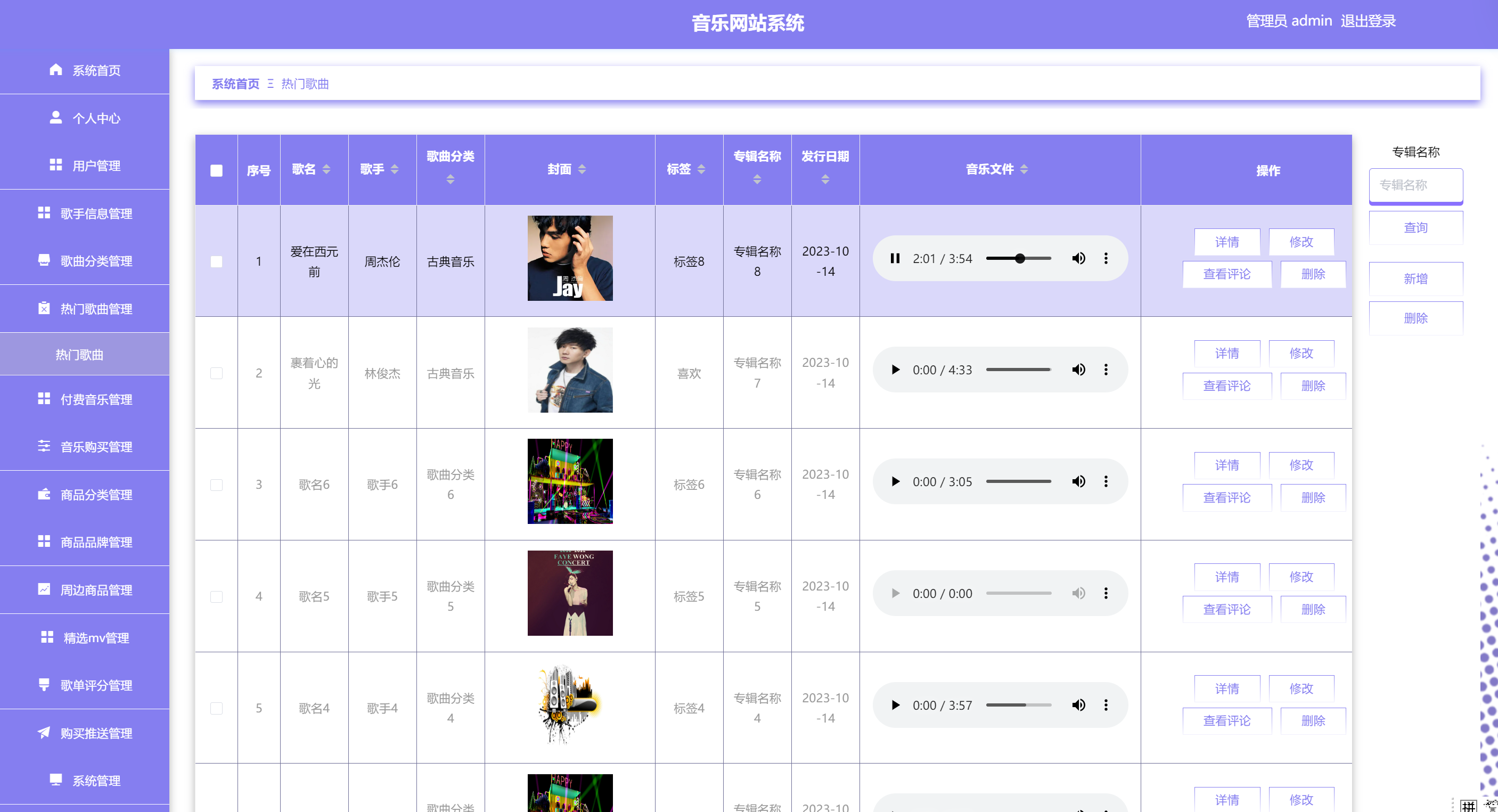Open more options on 歌名4 player
The image size is (1498, 812).
(x=1106, y=705)
